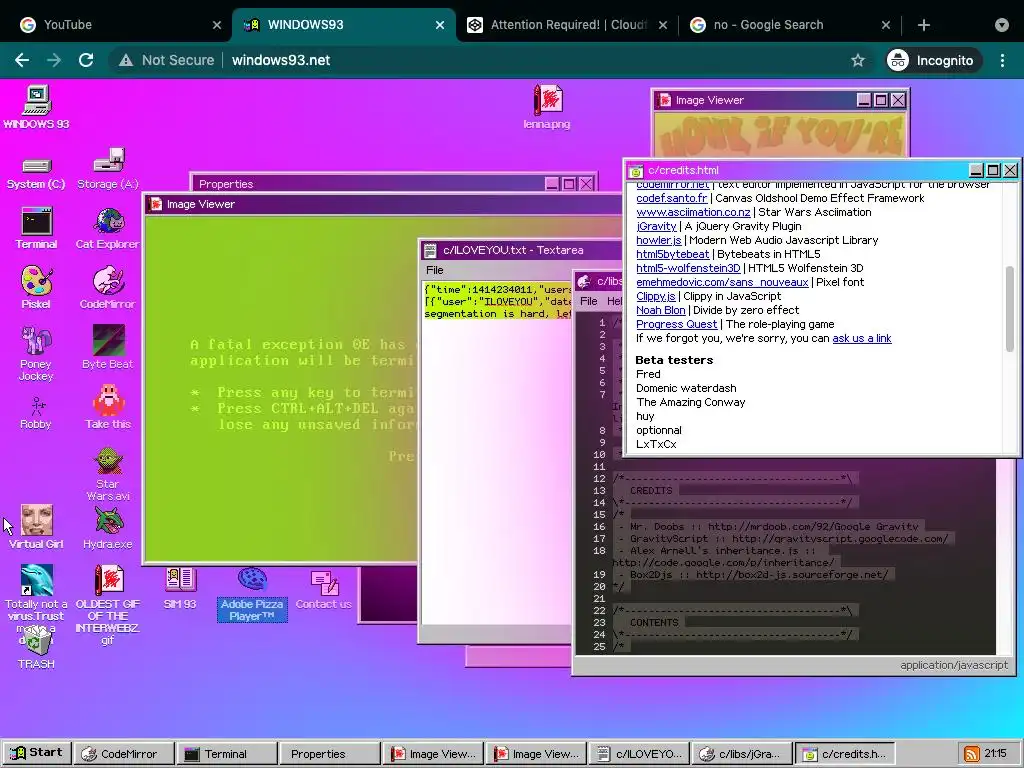Open the File menu in Textarea window
Image resolution: width=1024 pixels, height=768 pixels.
tap(434, 270)
